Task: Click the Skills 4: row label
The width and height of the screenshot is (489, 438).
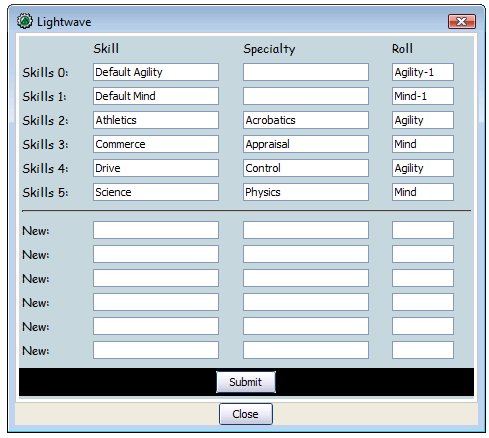Action: [45, 169]
